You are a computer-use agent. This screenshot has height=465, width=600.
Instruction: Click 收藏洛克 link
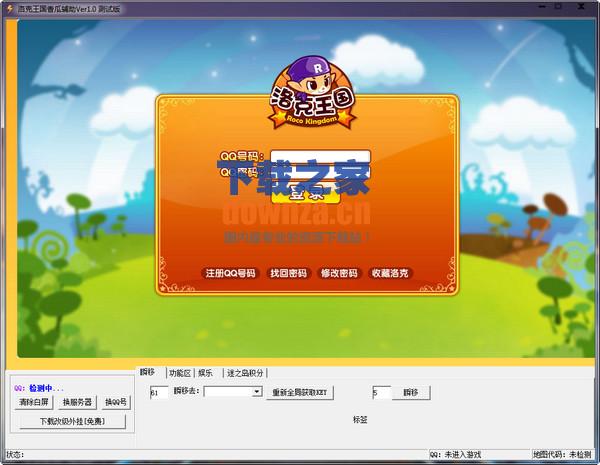click(390, 273)
